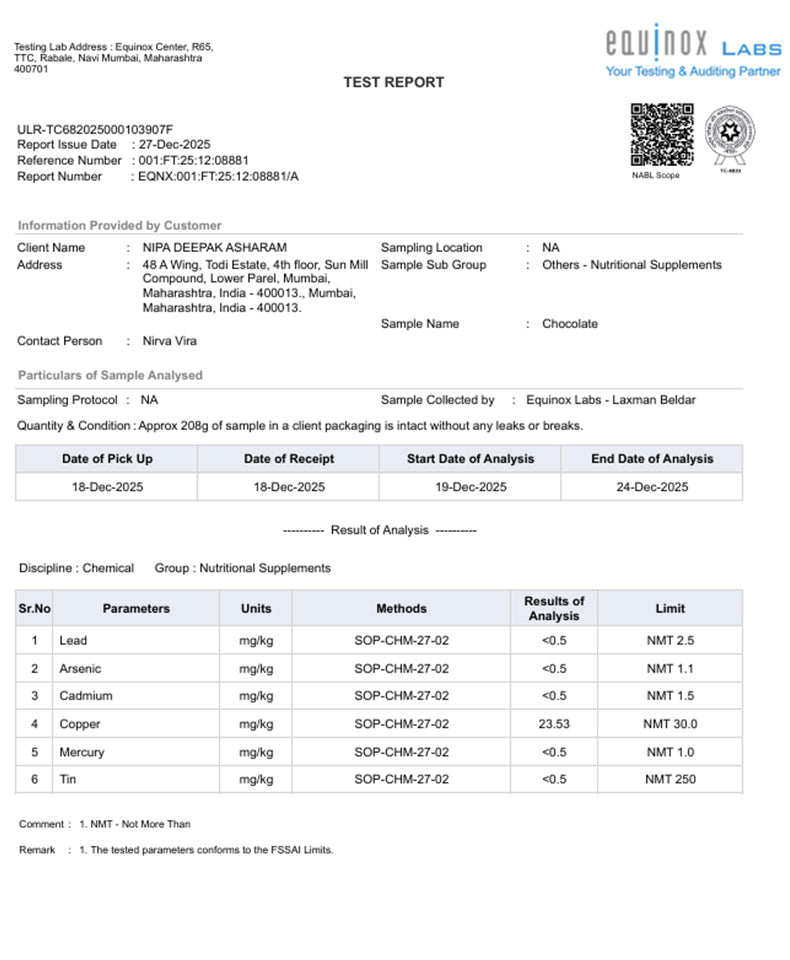The width and height of the screenshot is (790, 960).
Task: Click the Limit column header
Action: coord(671,608)
